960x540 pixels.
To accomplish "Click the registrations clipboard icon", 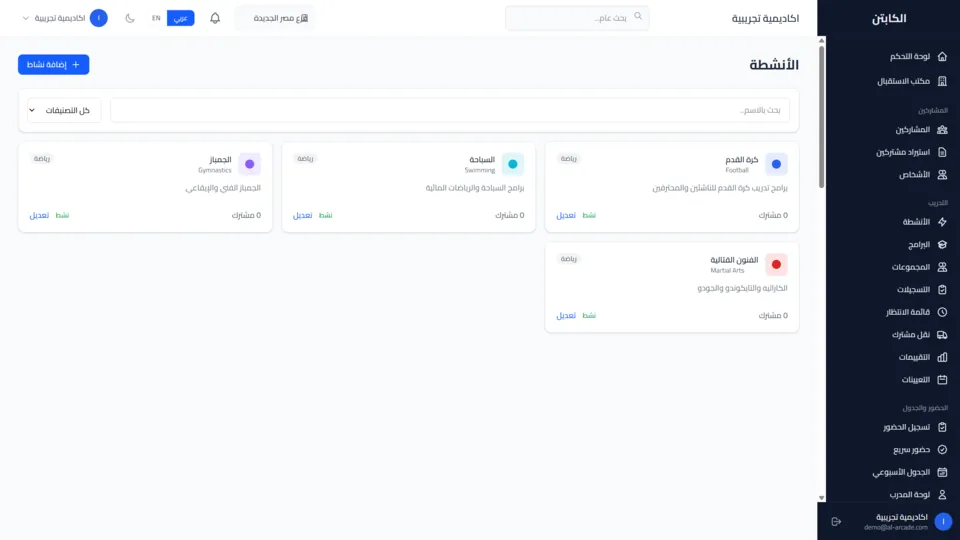I will click(942, 290).
